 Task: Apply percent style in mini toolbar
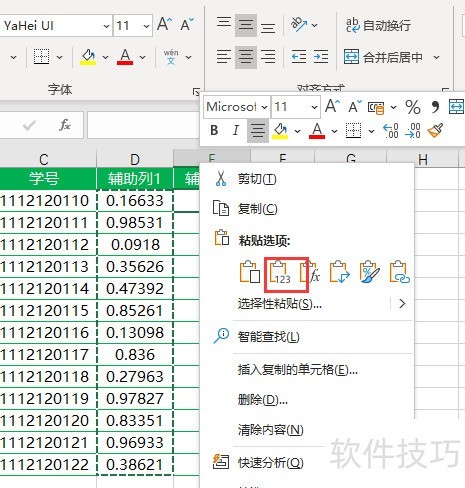pos(413,107)
